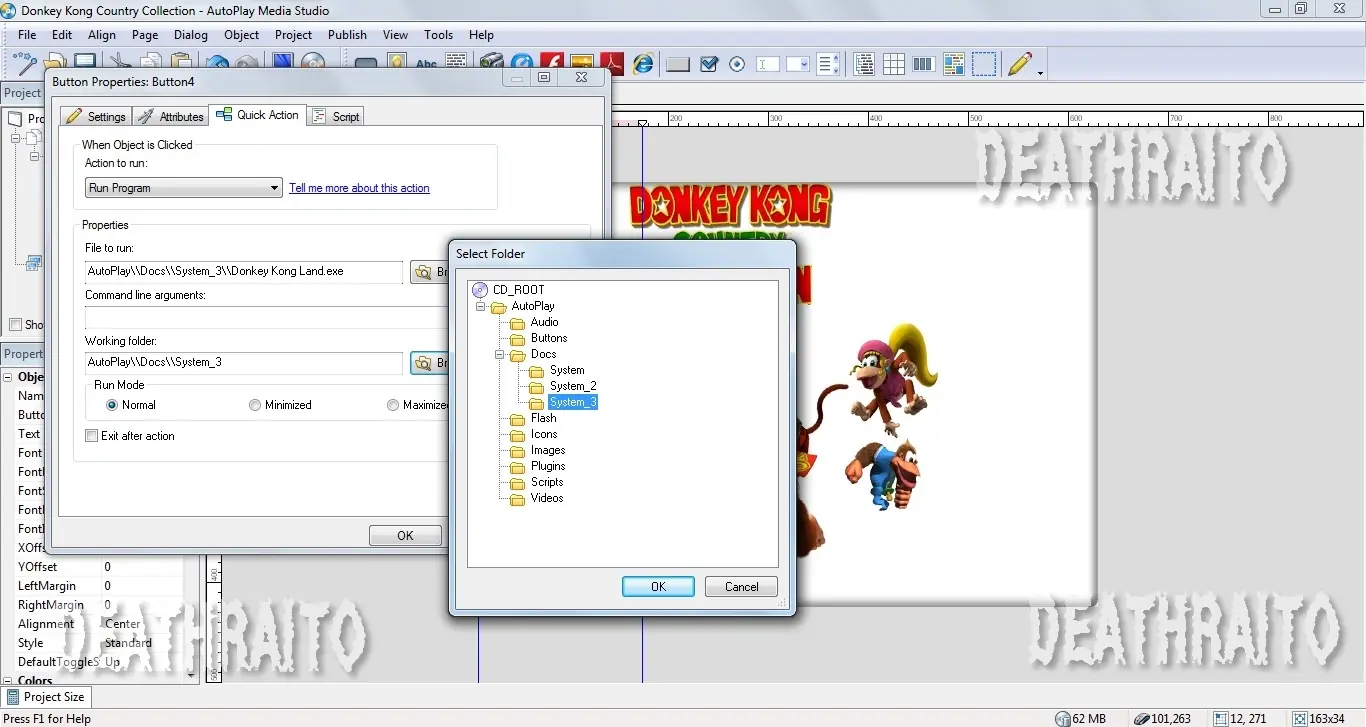This screenshot has width=1366, height=727.
Task: Enable the Exit after action checkbox
Action: tap(92, 436)
